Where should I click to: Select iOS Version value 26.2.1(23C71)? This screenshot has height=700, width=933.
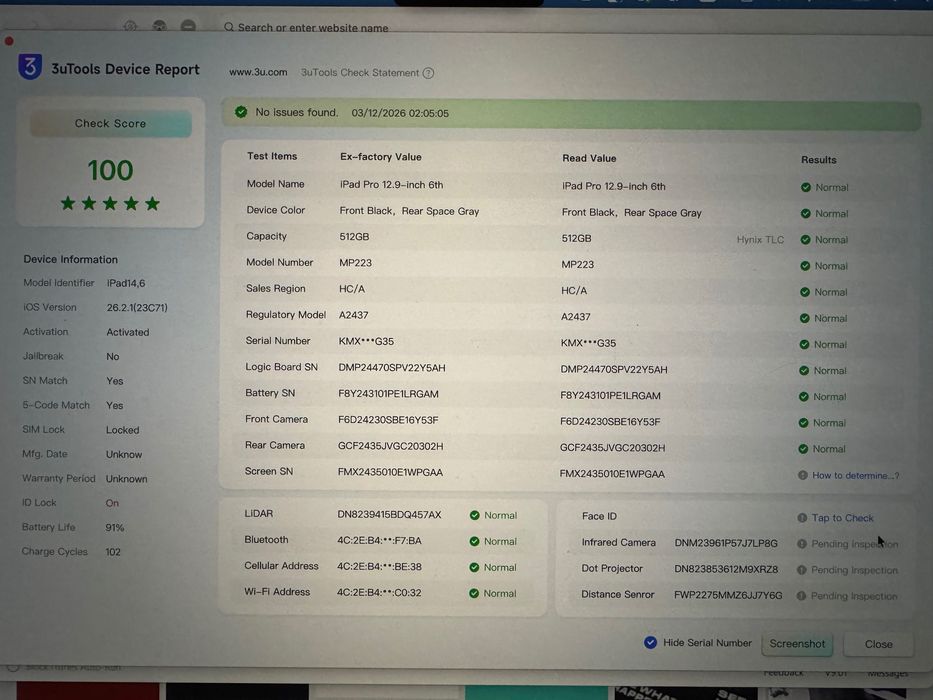coord(137,308)
